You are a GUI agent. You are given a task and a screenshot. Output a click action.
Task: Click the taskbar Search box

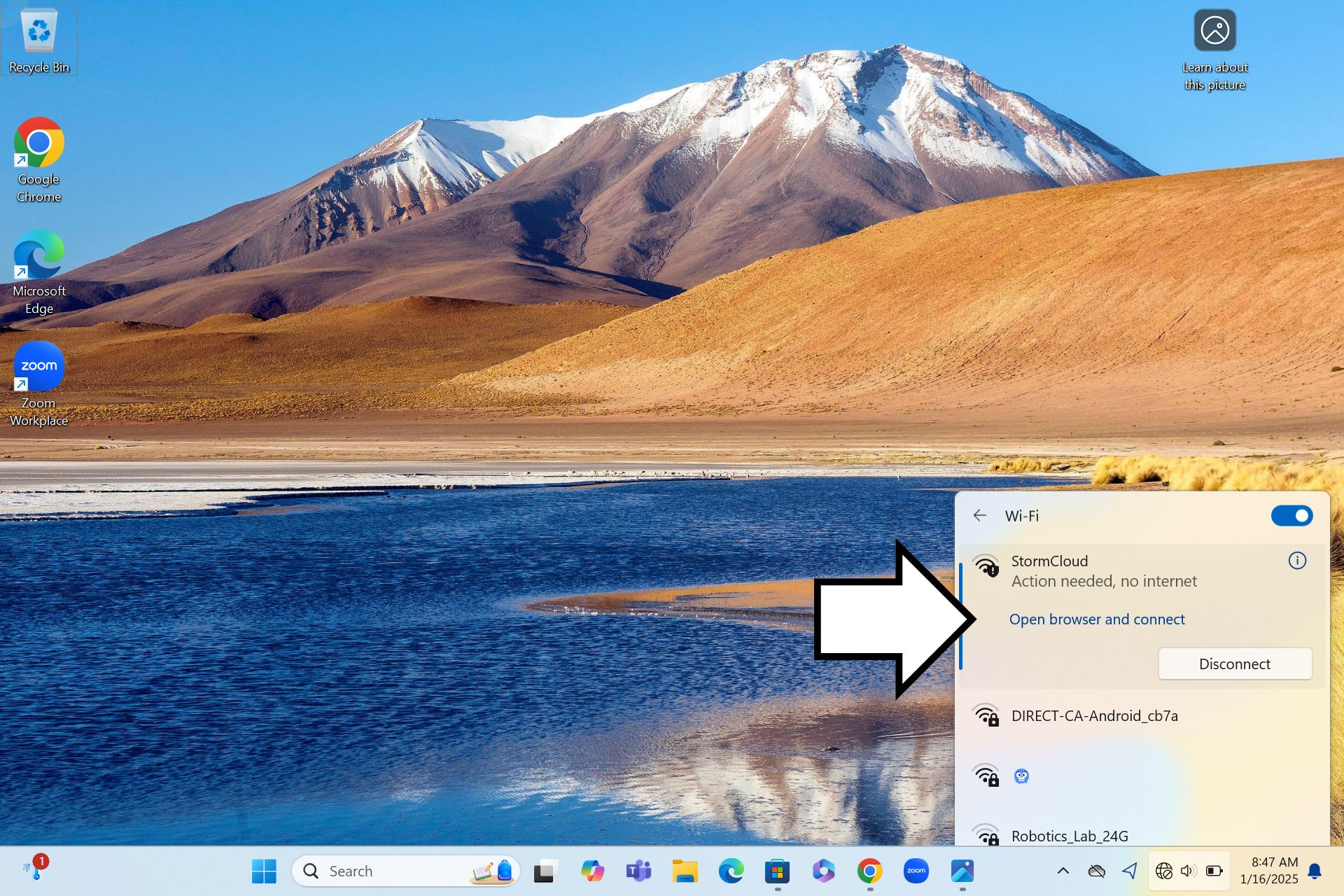click(x=392, y=871)
